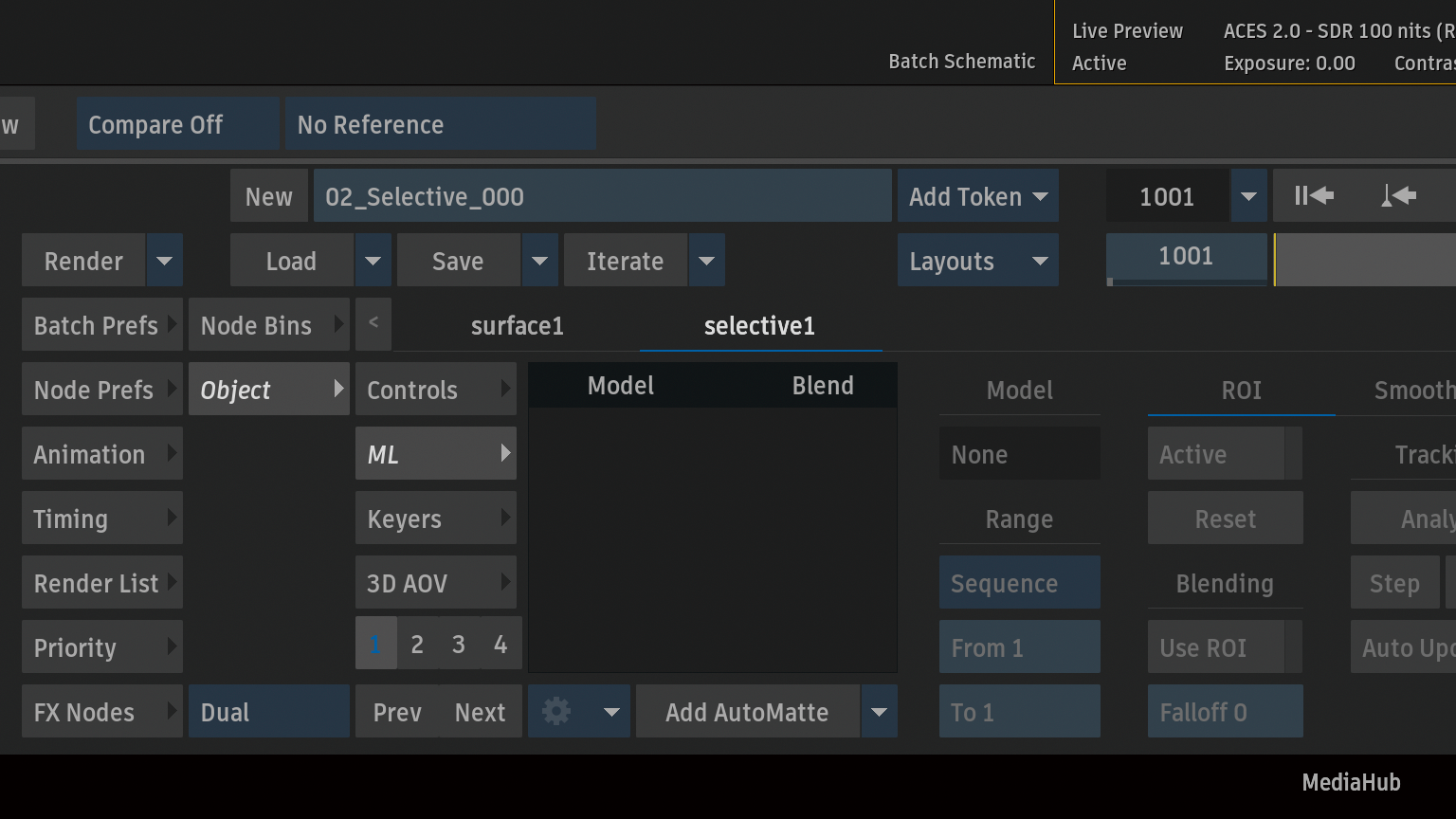Select layout page 3
This screenshot has width=1456, height=819.
point(459,645)
